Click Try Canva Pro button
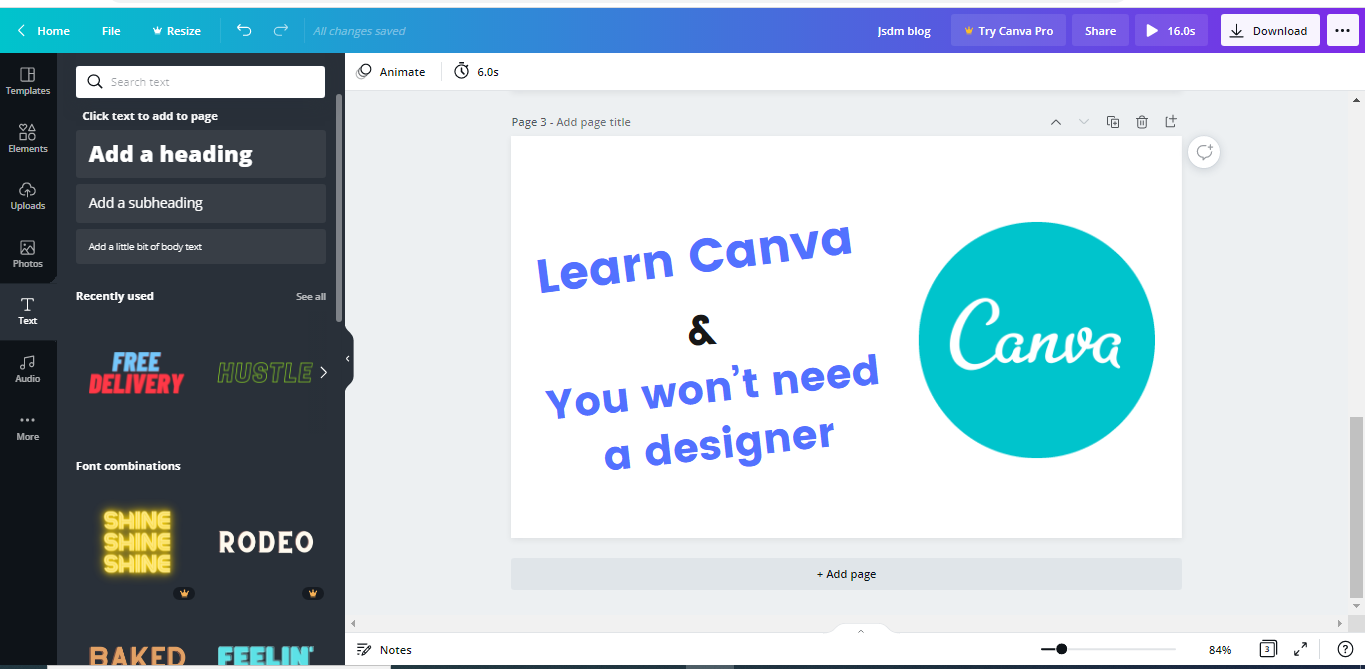This screenshot has width=1365, height=669. coord(1008,31)
